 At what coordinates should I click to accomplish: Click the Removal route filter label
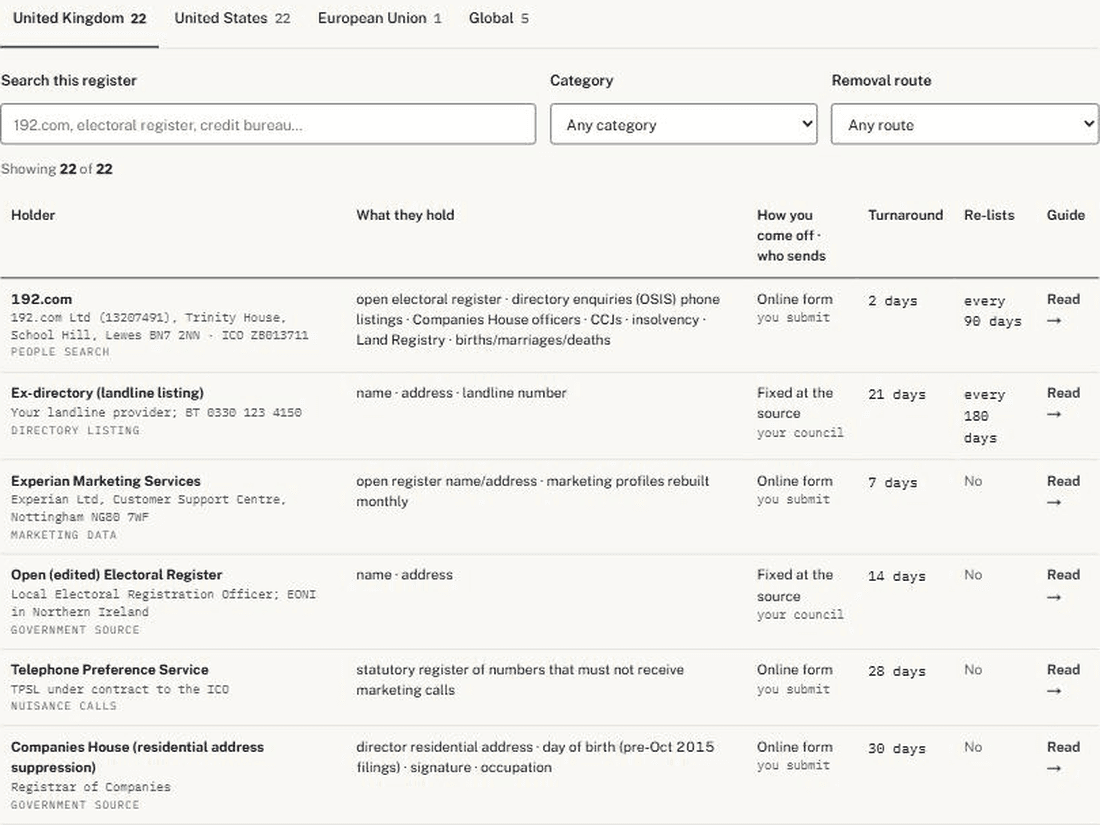(x=881, y=81)
